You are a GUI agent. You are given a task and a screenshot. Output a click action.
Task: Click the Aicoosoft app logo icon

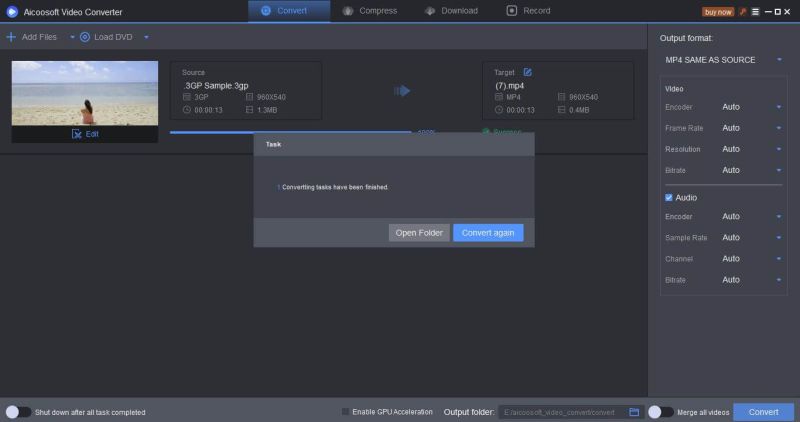[x=12, y=11]
